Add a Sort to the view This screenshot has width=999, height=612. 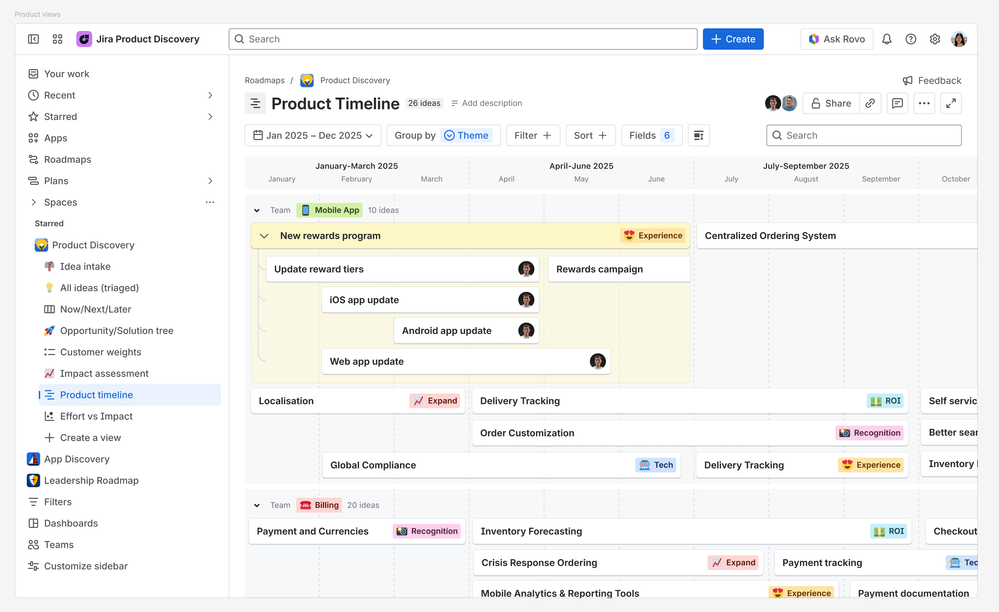(x=590, y=135)
